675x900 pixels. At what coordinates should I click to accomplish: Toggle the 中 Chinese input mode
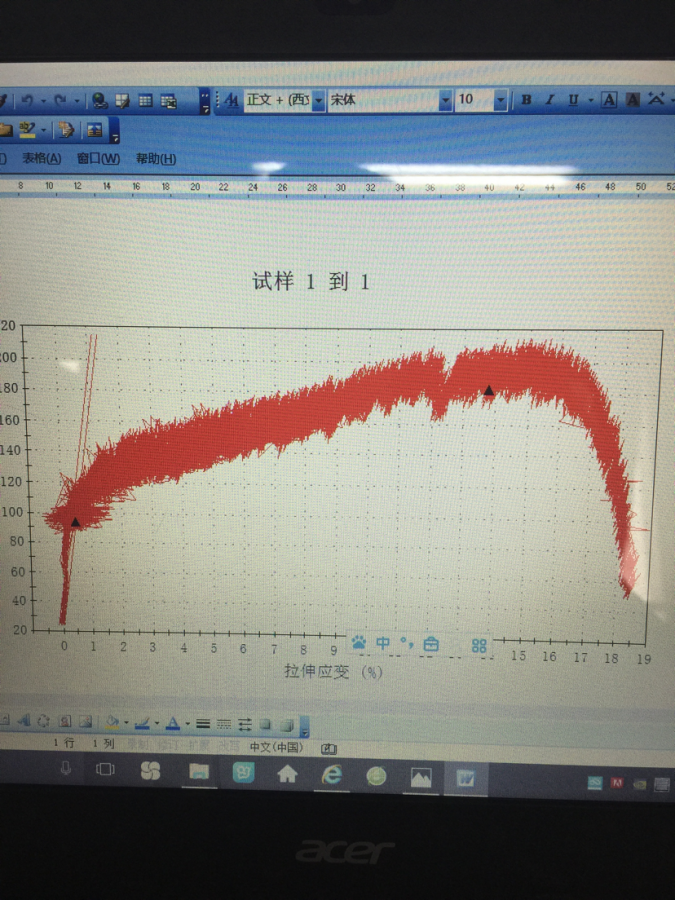pyautogui.click(x=383, y=643)
